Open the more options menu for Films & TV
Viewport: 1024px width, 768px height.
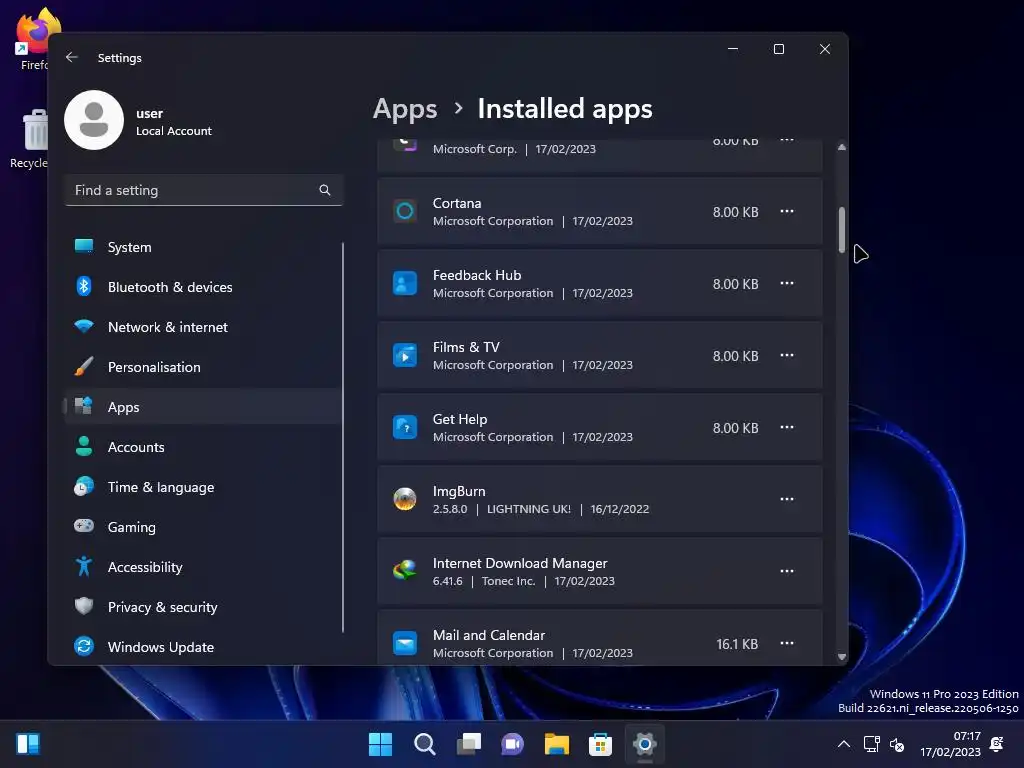pos(787,355)
